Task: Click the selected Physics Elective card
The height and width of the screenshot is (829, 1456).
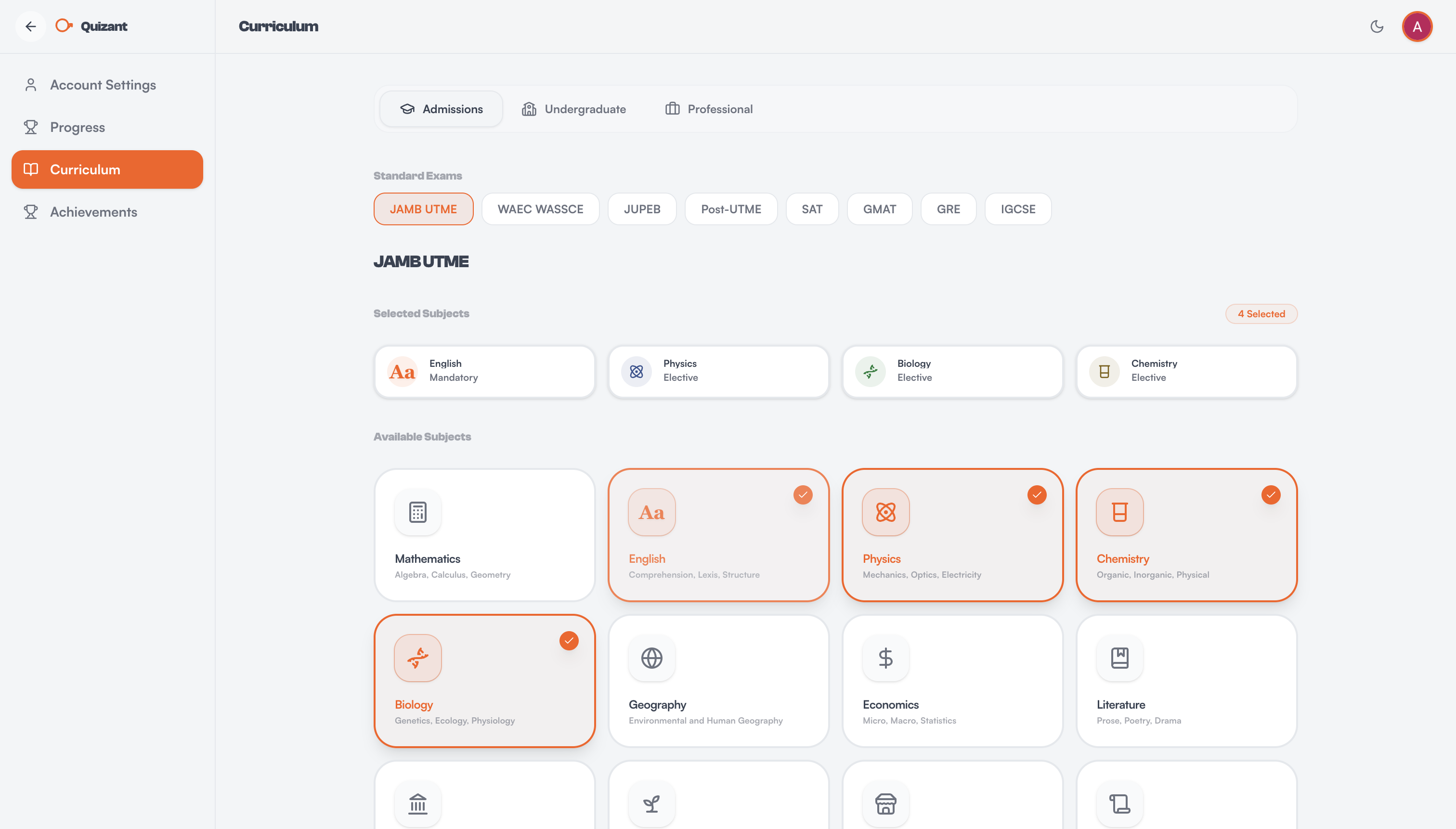Action: pyautogui.click(x=718, y=372)
